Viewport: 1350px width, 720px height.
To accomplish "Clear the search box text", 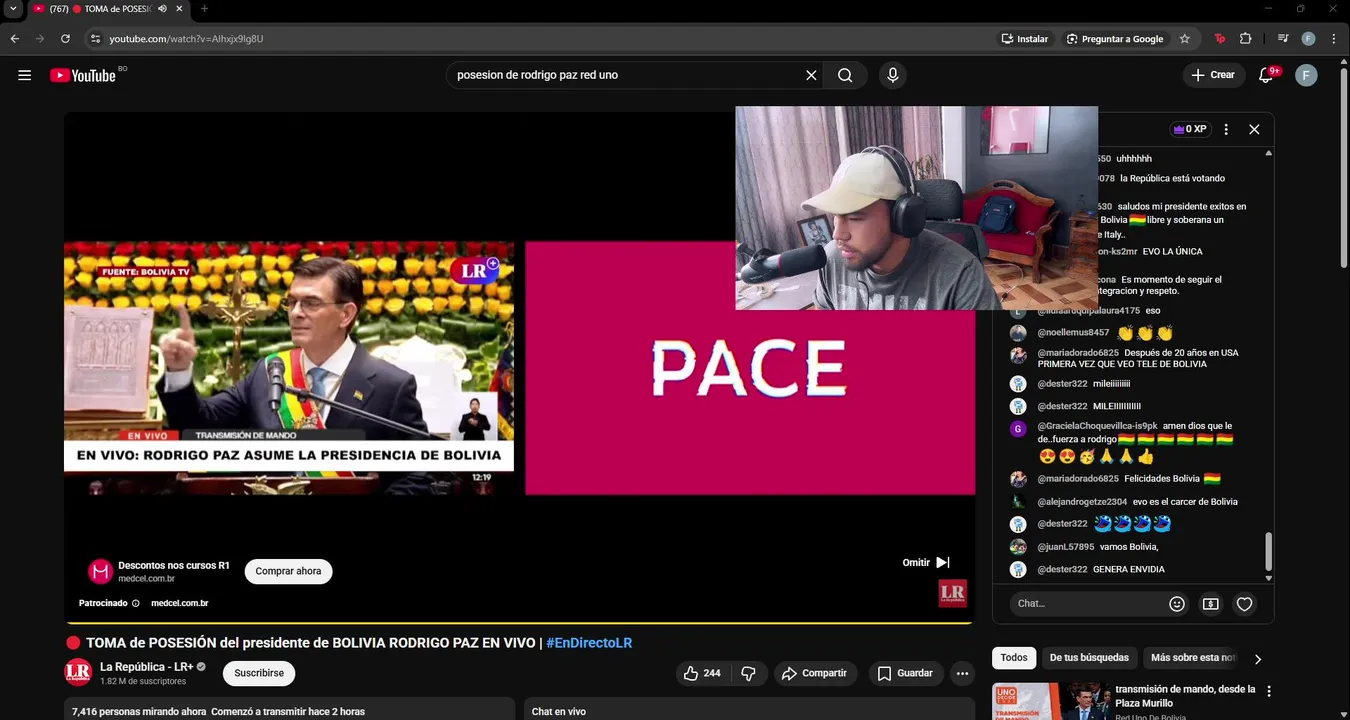I will click(x=811, y=75).
